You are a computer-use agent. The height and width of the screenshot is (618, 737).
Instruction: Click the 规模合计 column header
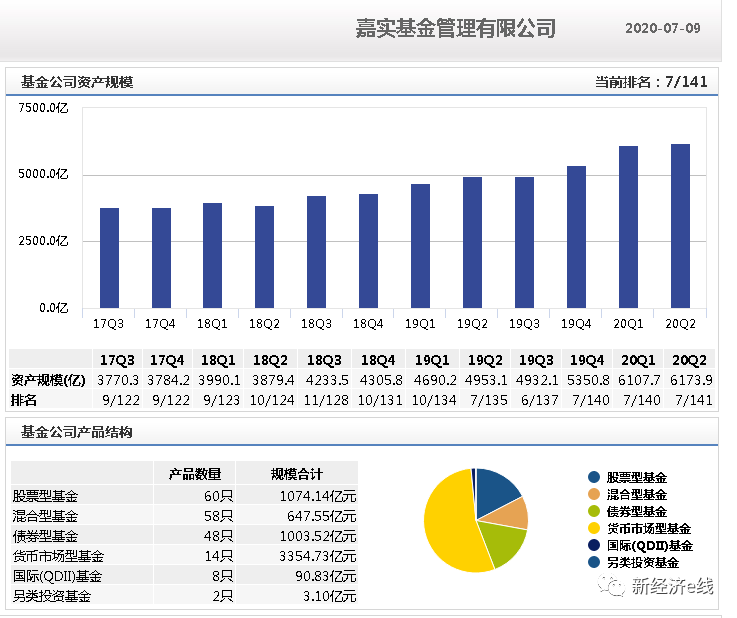[297, 474]
